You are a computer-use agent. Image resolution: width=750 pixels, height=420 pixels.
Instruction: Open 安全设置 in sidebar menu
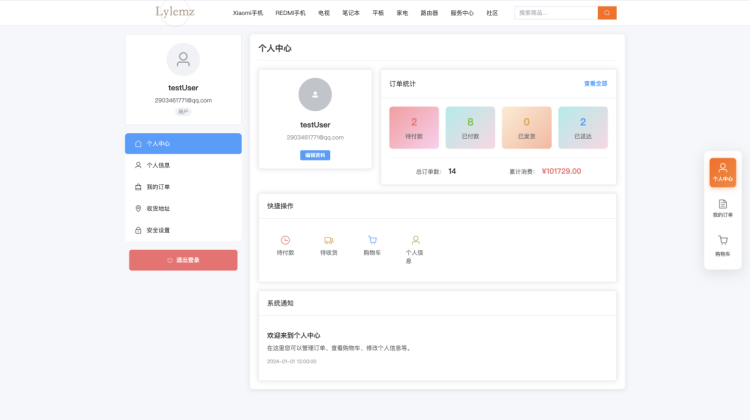pos(183,230)
